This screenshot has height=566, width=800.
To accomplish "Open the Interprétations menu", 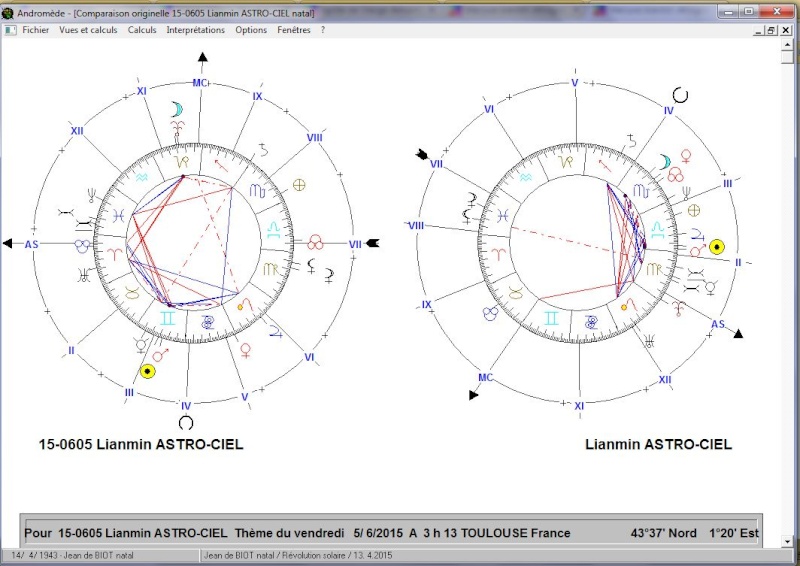I will (x=195, y=30).
